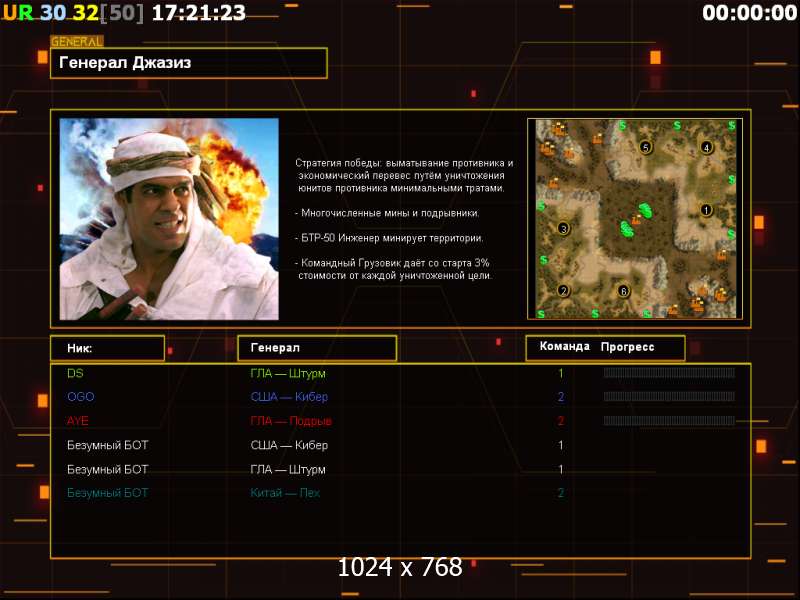Click the 'Генерал Джазиз' title box
The height and width of the screenshot is (600, 800).
click(x=189, y=63)
